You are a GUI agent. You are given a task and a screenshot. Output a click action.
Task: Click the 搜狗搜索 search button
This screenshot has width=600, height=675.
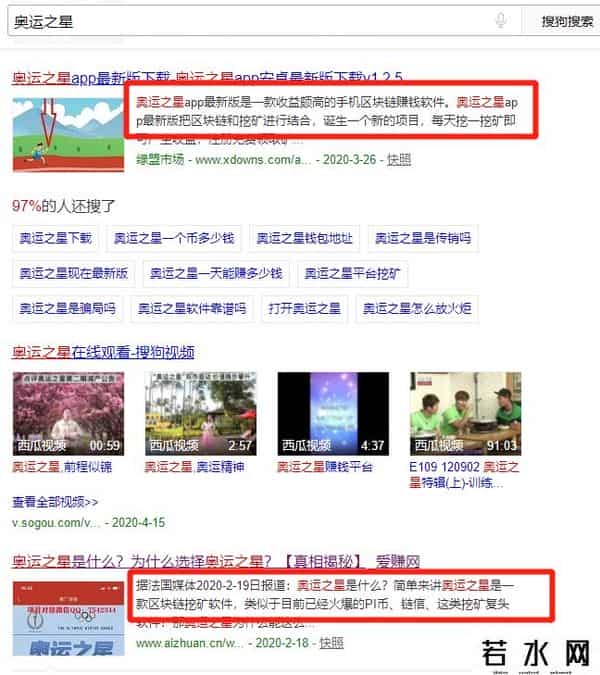click(x=566, y=21)
